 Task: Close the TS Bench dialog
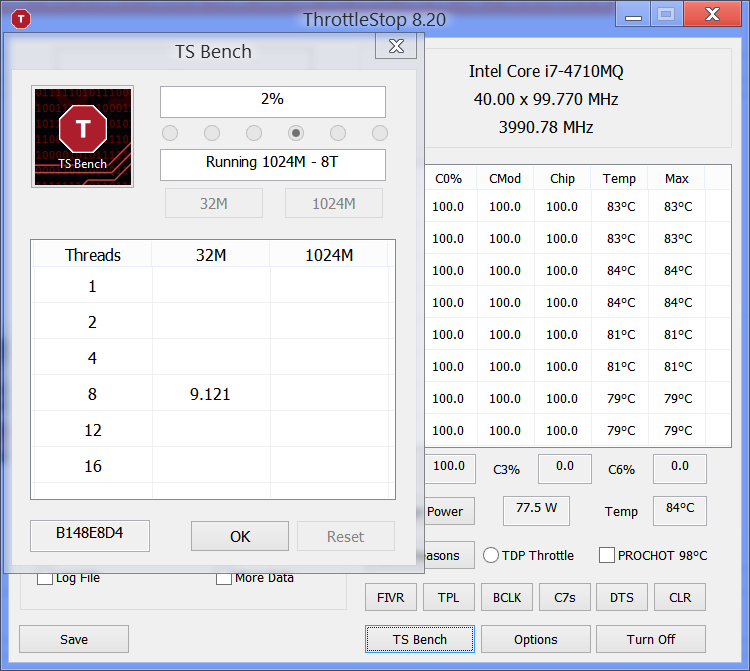[396, 46]
